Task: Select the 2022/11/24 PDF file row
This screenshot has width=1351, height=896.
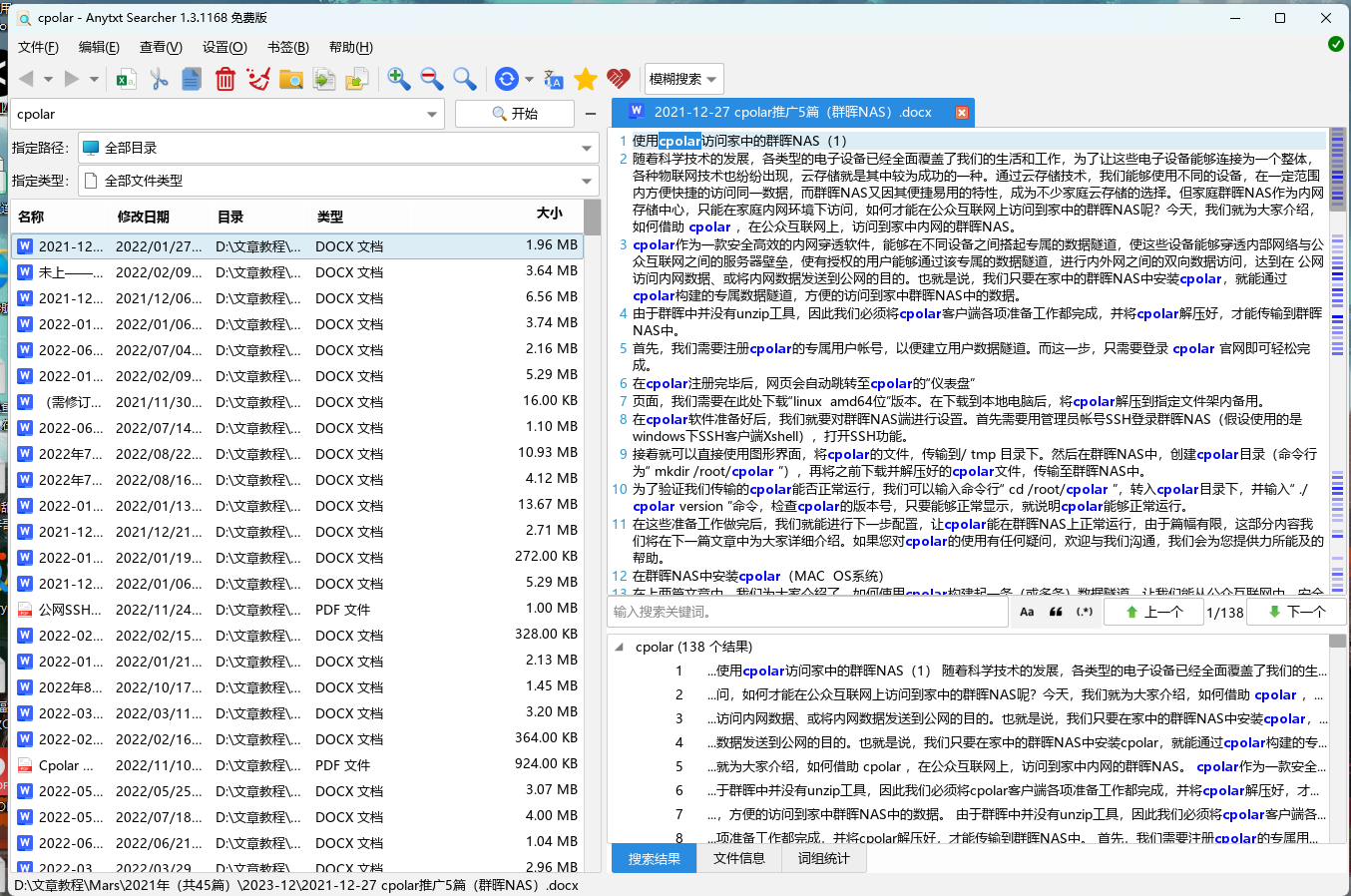Action: pyautogui.click(x=297, y=609)
